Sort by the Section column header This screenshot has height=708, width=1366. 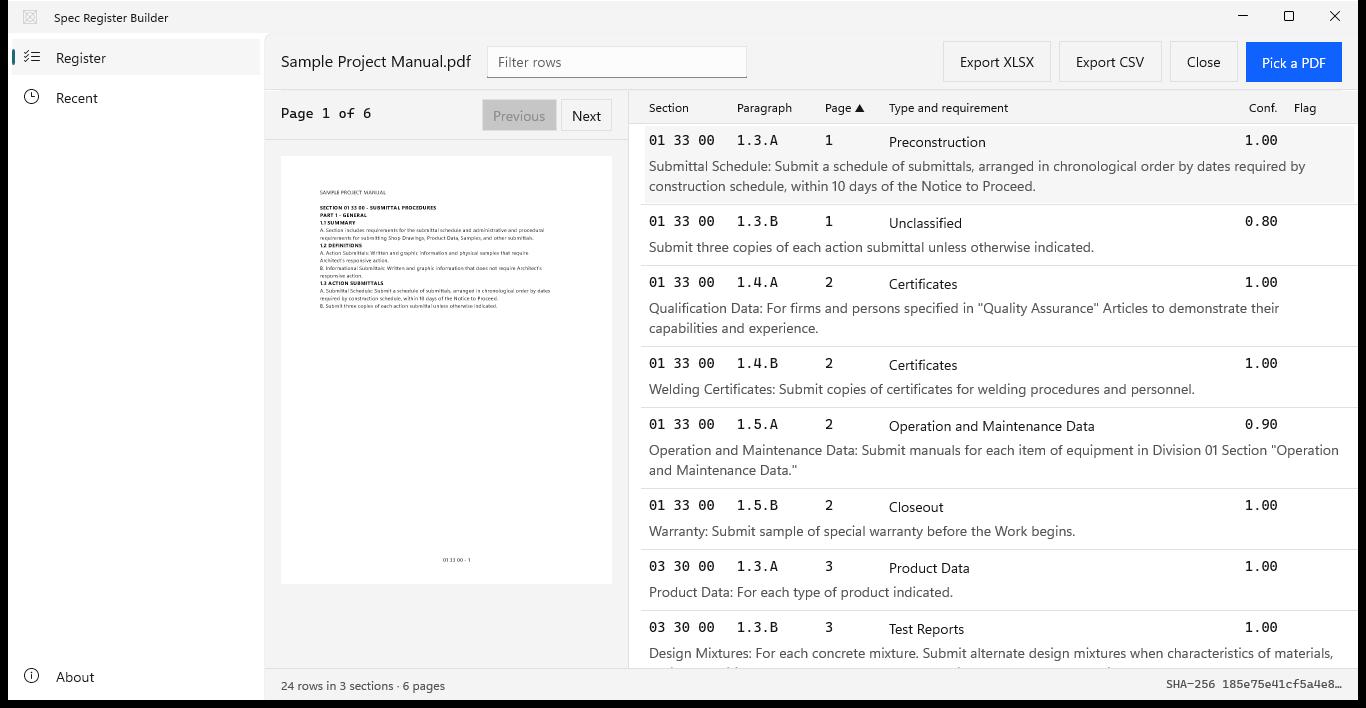(669, 108)
